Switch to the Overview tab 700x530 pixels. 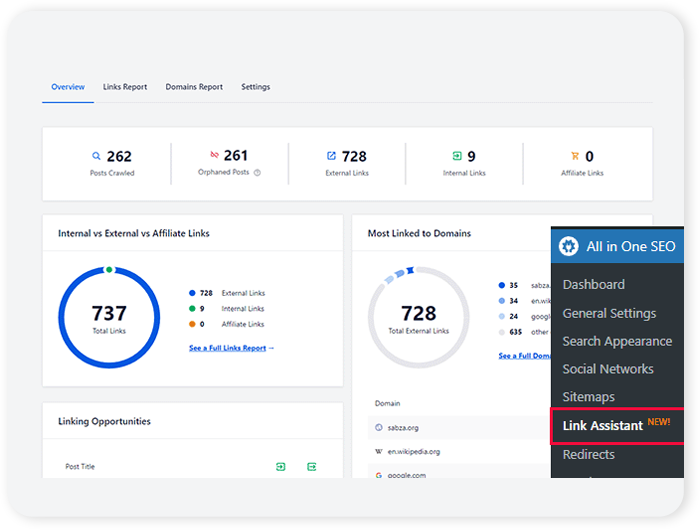click(68, 87)
